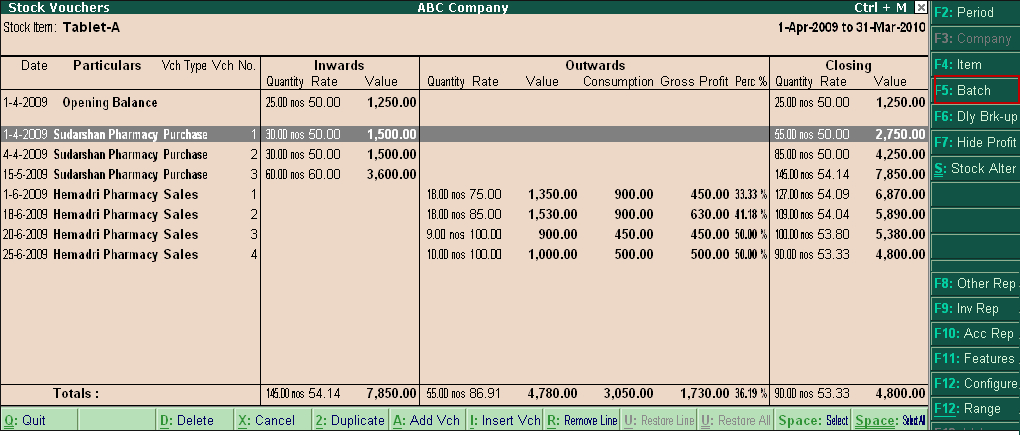The image size is (1020, 435).
Task: Click total inwards value 7,850.00
Action: click(x=392, y=393)
